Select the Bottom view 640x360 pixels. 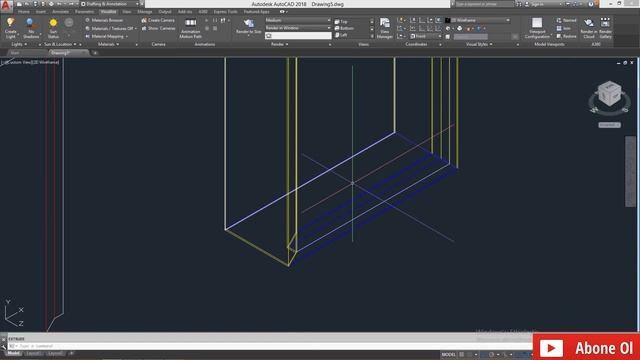[x=344, y=28]
